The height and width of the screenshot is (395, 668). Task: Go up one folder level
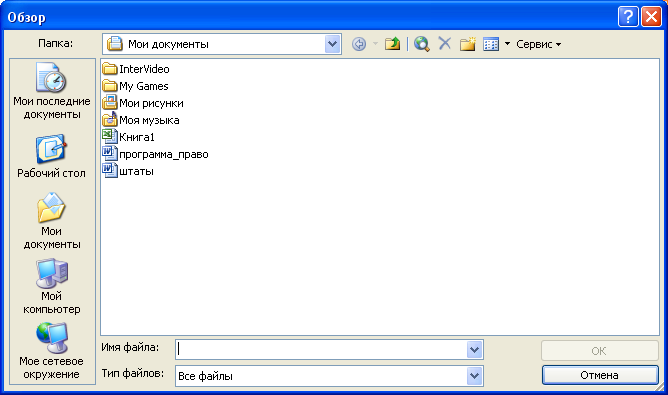point(392,44)
